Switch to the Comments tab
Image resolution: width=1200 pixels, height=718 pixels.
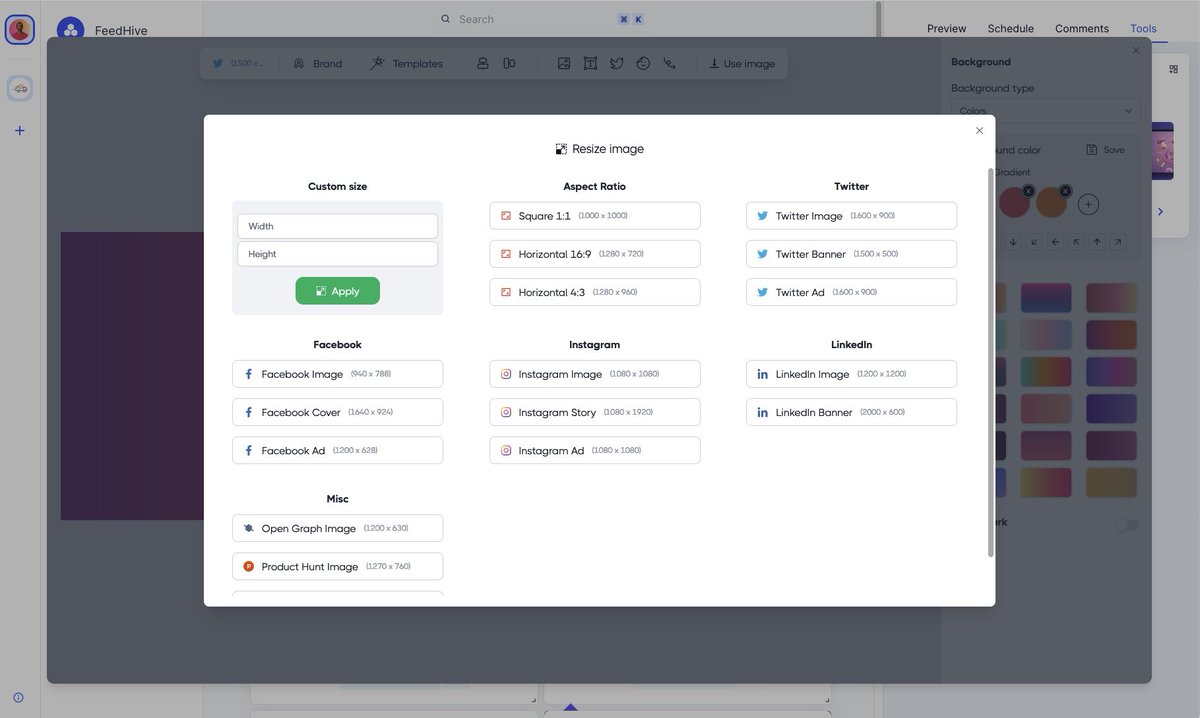click(x=1081, y=28)
